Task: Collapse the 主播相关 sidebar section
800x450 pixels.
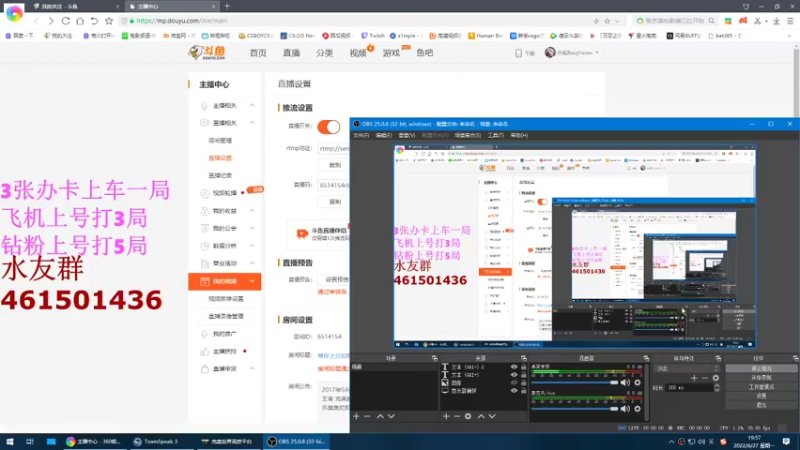Action: 252,105
